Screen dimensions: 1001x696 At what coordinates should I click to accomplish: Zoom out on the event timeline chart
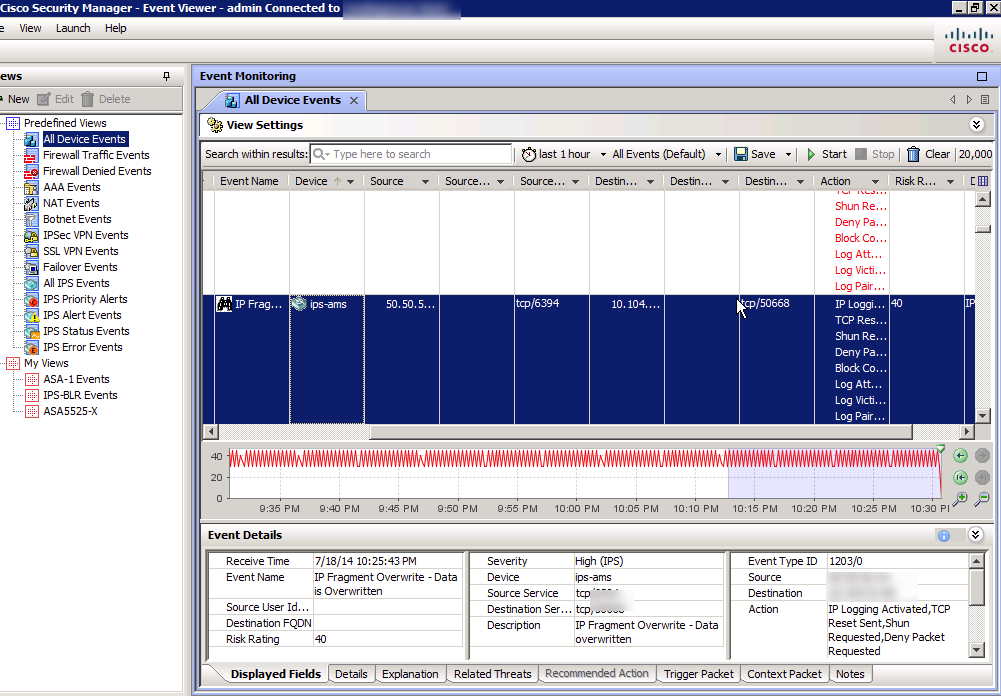click(x=982, y=497)
